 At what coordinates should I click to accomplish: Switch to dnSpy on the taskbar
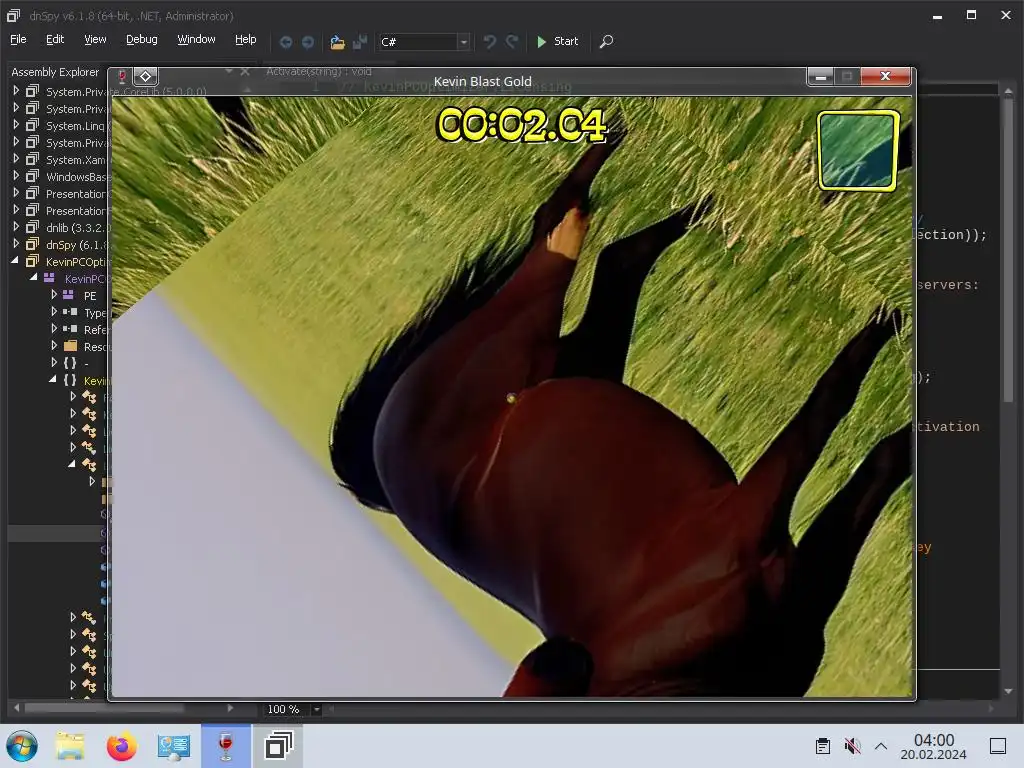278,746
